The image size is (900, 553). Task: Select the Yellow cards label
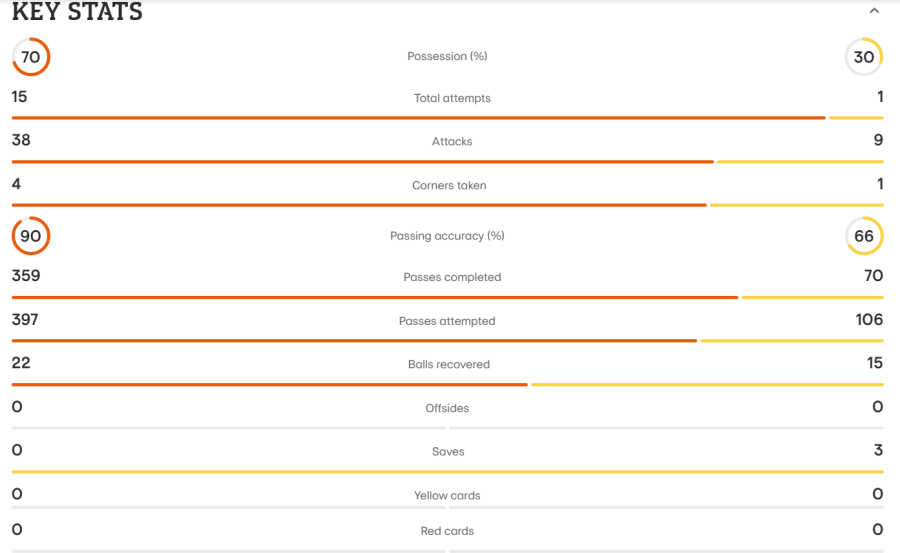(447, 496)
